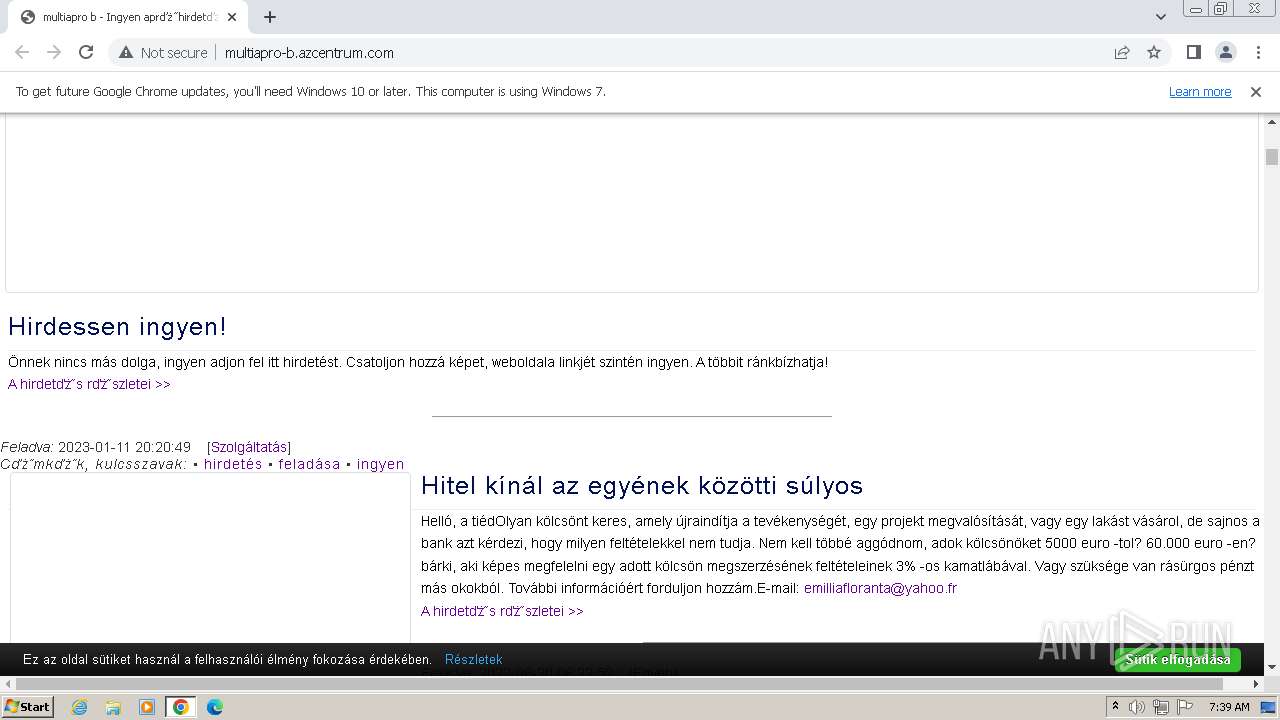Open the Windows Start menu
Viewport: 1280px width, 720px height.
click(28, 707)
